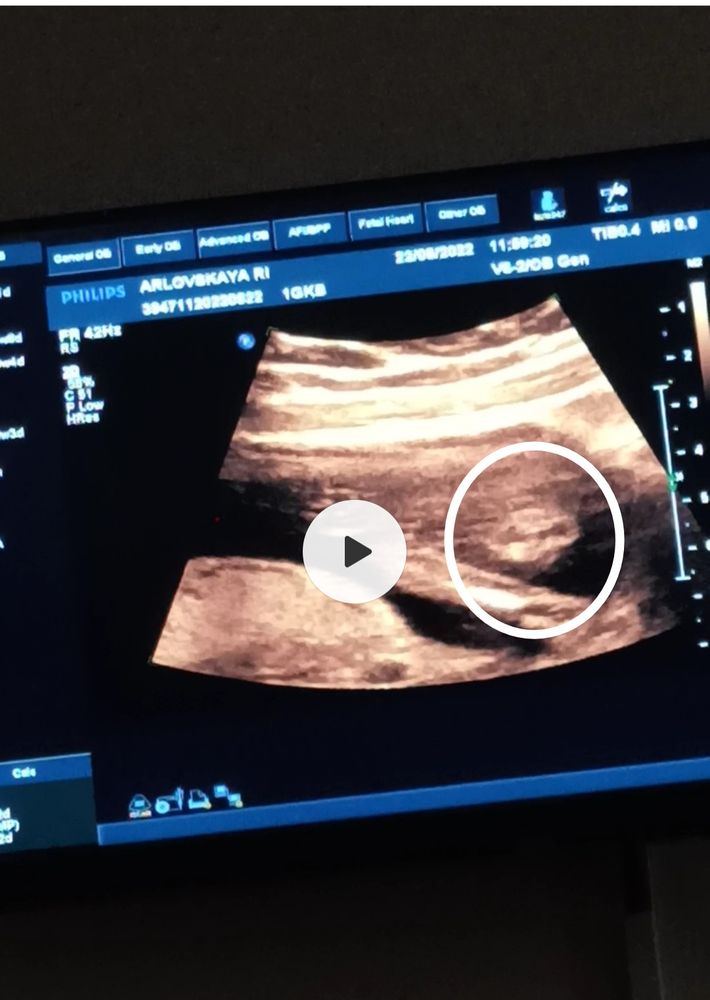The image size is (710, 1000).
Task: Switch to the Fetal Heart tab
Action: (385, 221)
